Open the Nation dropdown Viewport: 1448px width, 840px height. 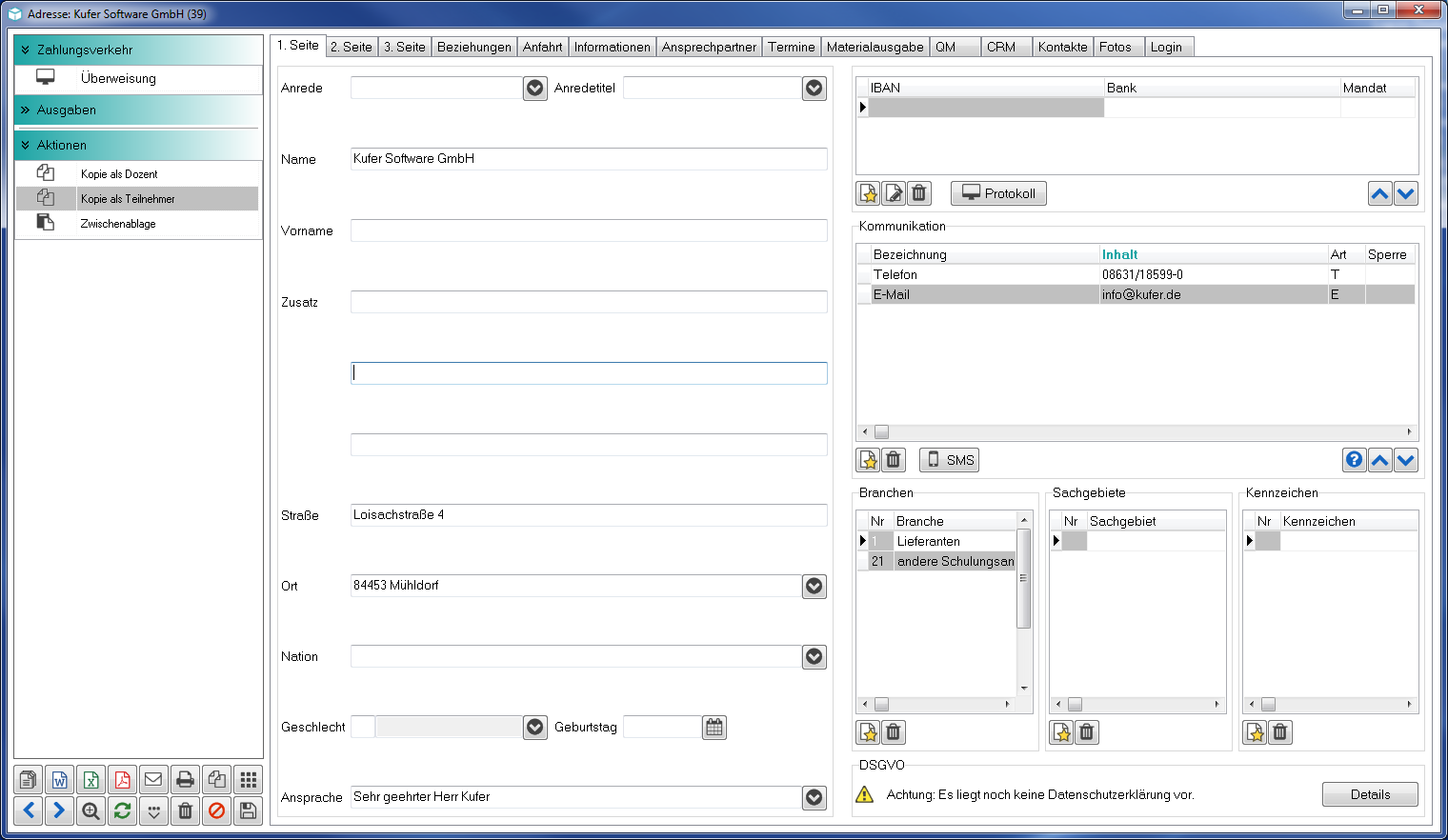coord(814,656)
